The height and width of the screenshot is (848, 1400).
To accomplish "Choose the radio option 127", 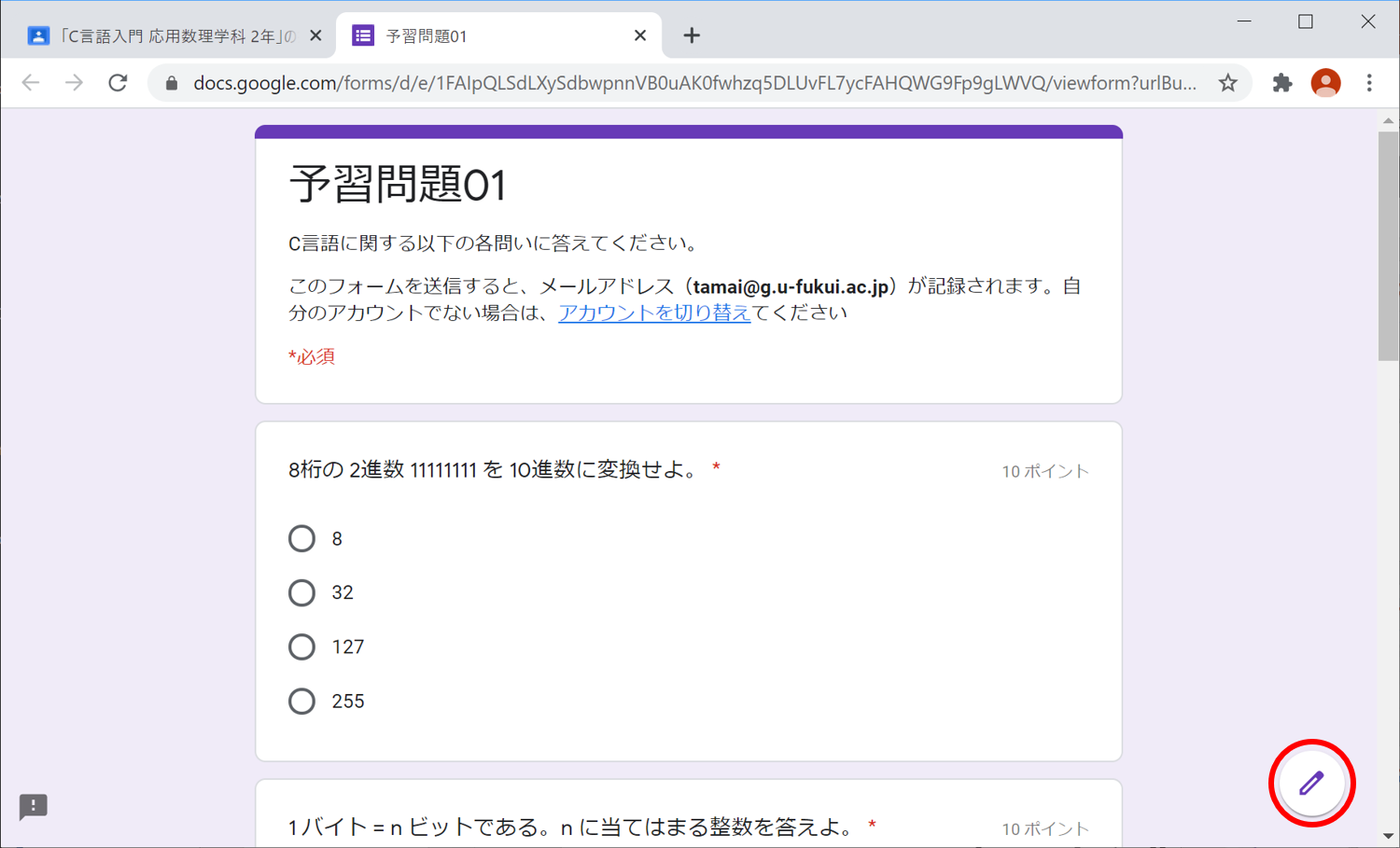I will [x=301, y=646].
